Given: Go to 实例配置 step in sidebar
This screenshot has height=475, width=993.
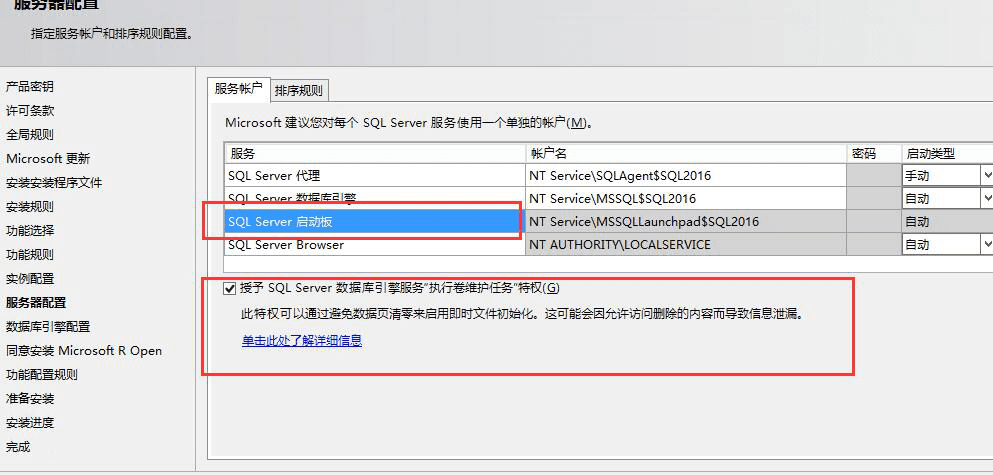Looking at the screenshot, I should tap(30, 279).
